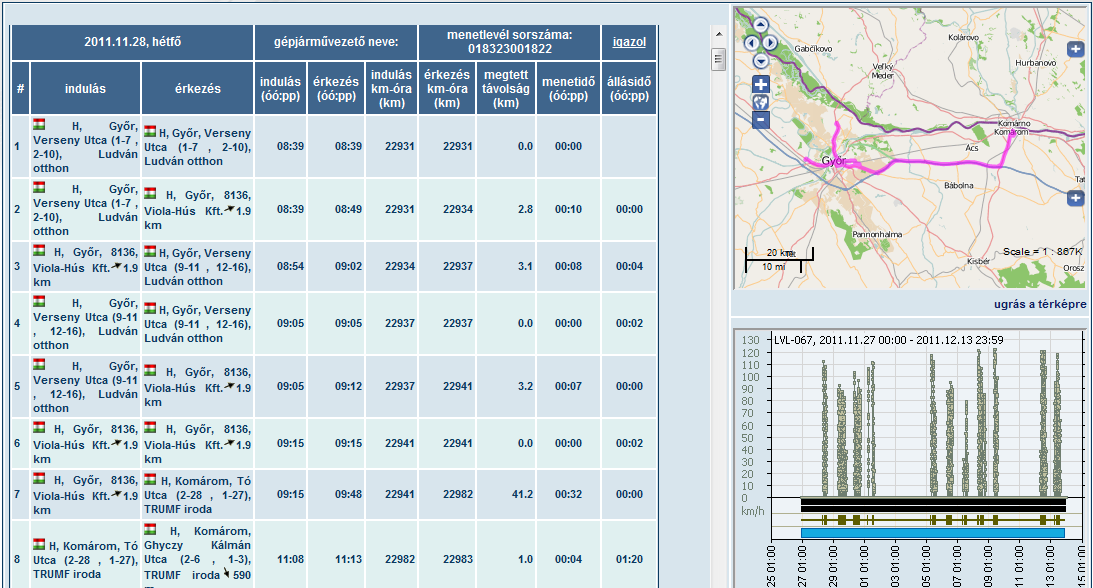Viewport: 1093px width, 588px height.
Task: Click the olive activity line under the chart
Action: point(933,520)
